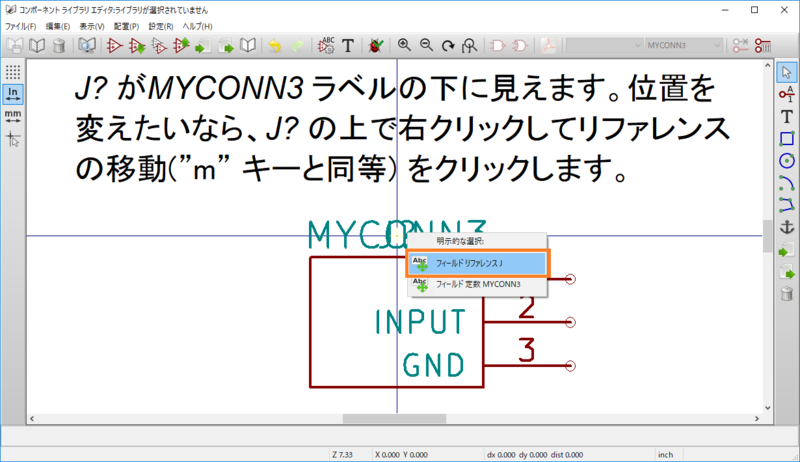Click the horizontal scrollbar thumb
Viewport: 800px width, 462px height.
pyautogui.click(x=394, y=419)
